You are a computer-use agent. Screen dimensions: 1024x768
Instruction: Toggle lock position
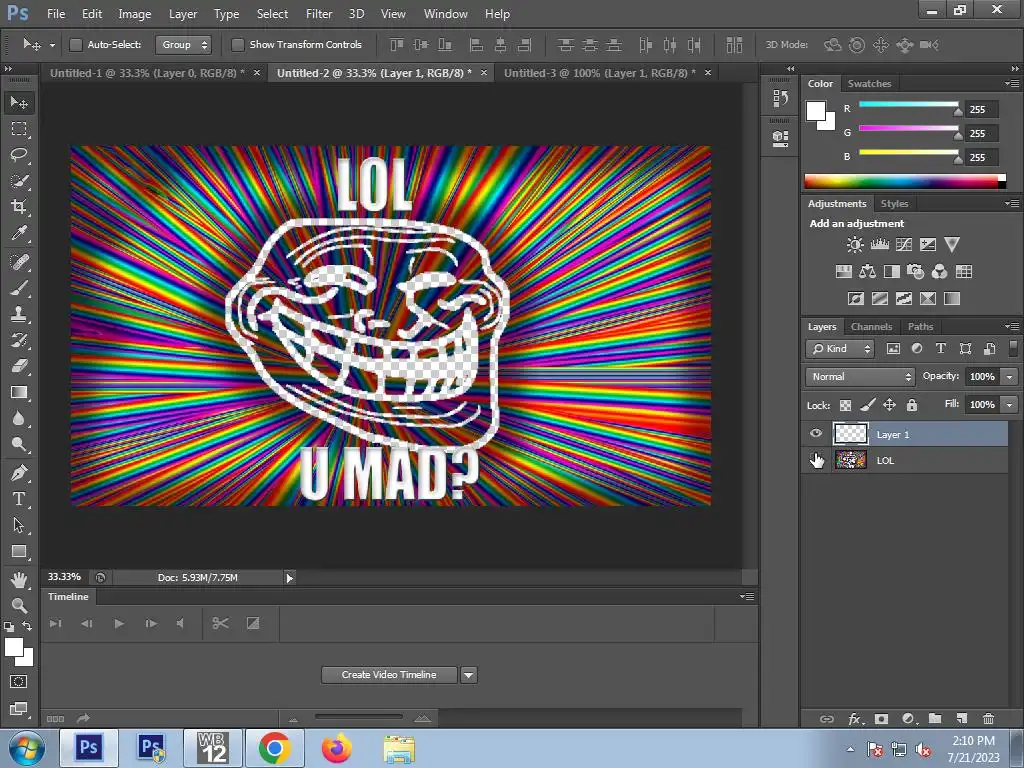[x=889, y=406]
